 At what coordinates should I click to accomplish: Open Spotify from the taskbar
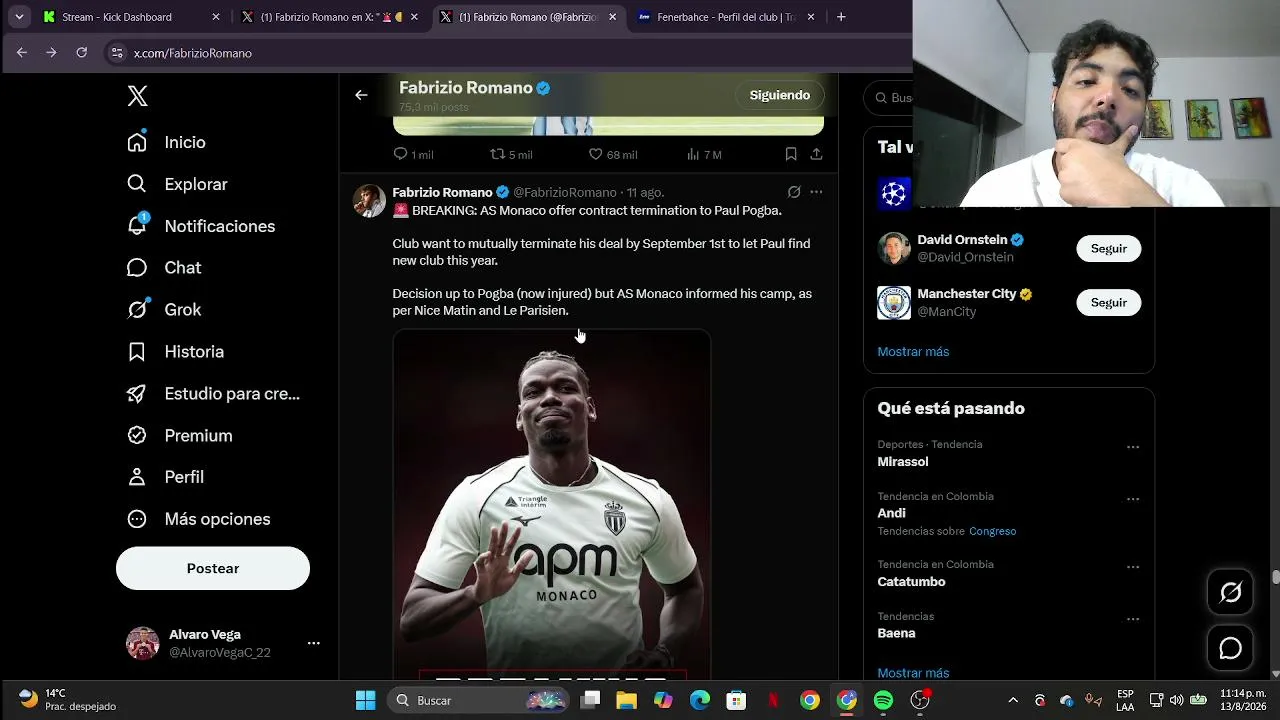tap(883, 700)
